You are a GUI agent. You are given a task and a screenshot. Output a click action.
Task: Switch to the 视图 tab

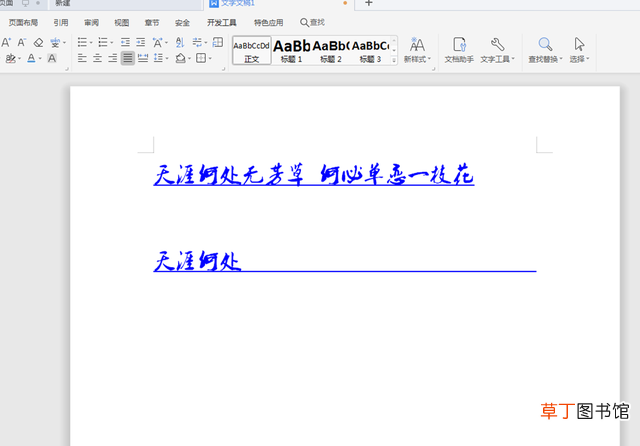tap(122, 23)
